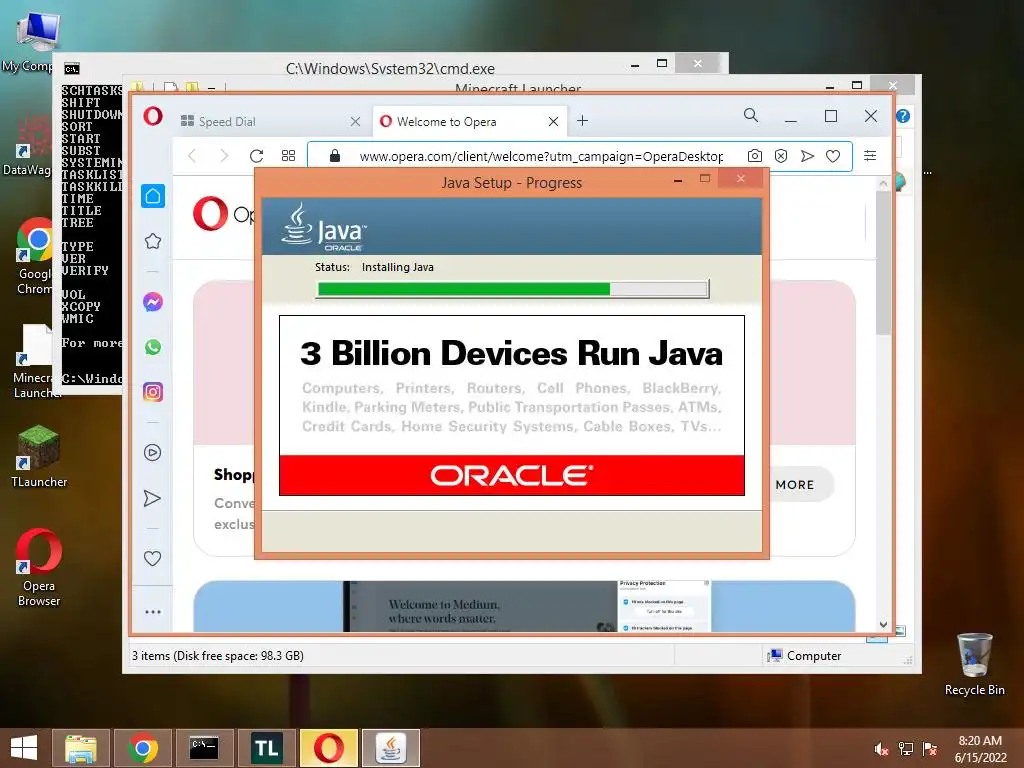Open Bookmarks star icon in Opera sidebar
The image size is (1024, 768).
tap(153, 241)
